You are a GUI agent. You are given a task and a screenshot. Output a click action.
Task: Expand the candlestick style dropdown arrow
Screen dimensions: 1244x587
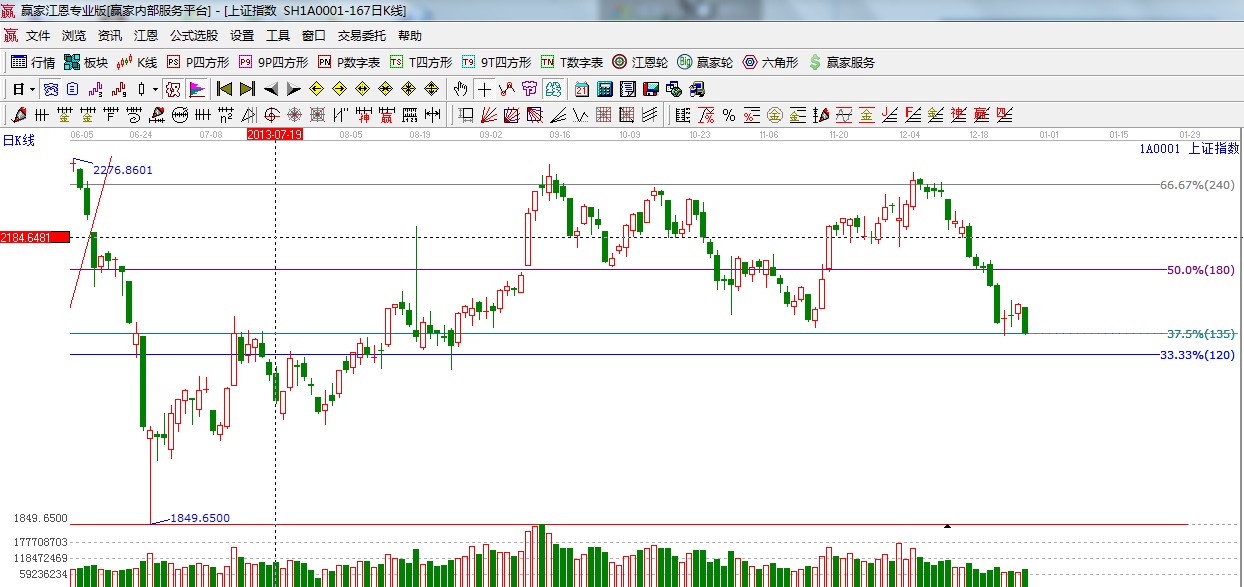pos(155,89)
